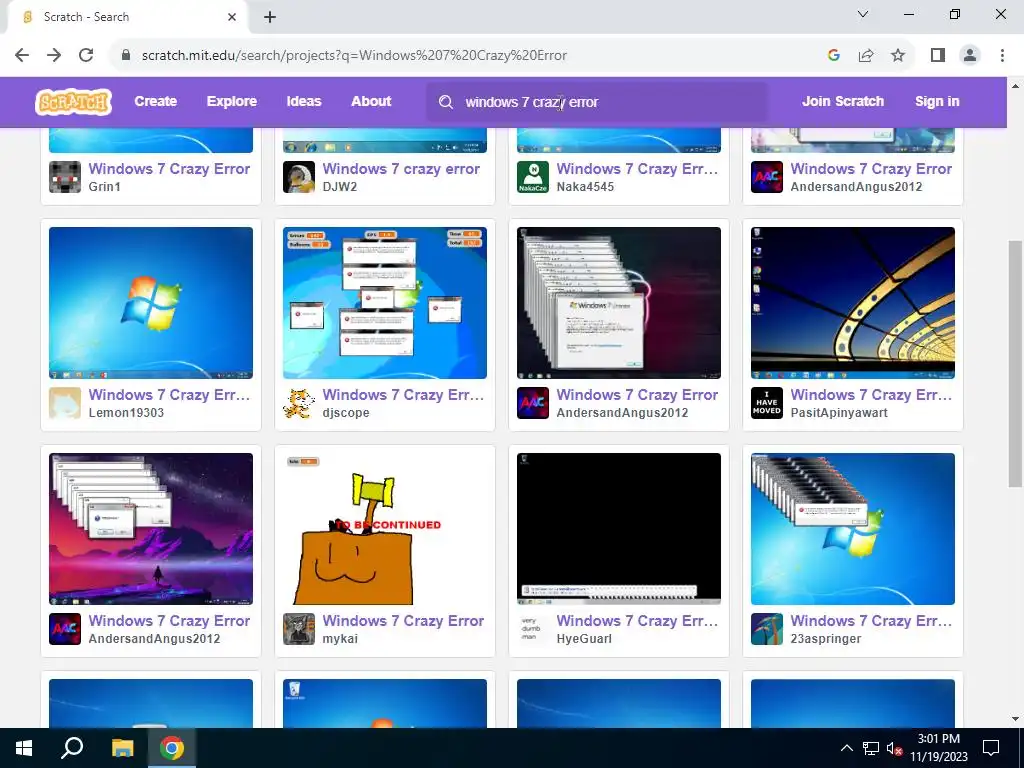Show hidden tray icons chevron
This screenshot has width=1024, height=768.
pyautogui.click(x=846, y=748)
